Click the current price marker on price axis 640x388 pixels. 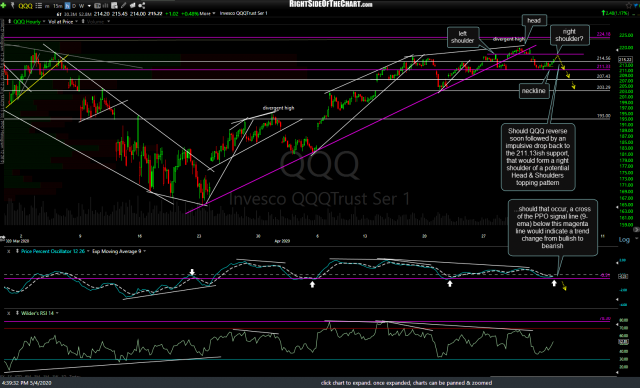coord(625,60)
